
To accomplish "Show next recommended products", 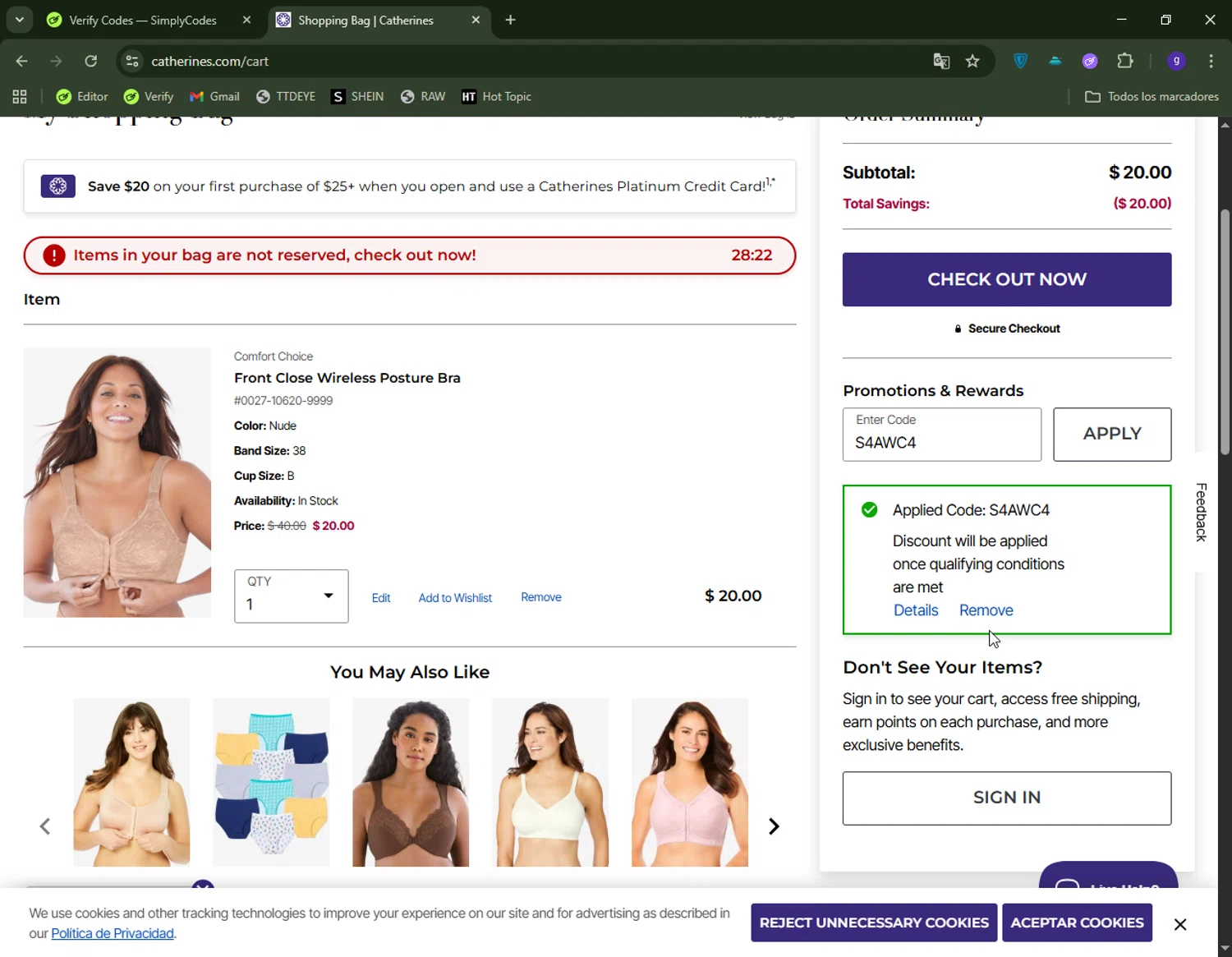I will click(773, 826).
